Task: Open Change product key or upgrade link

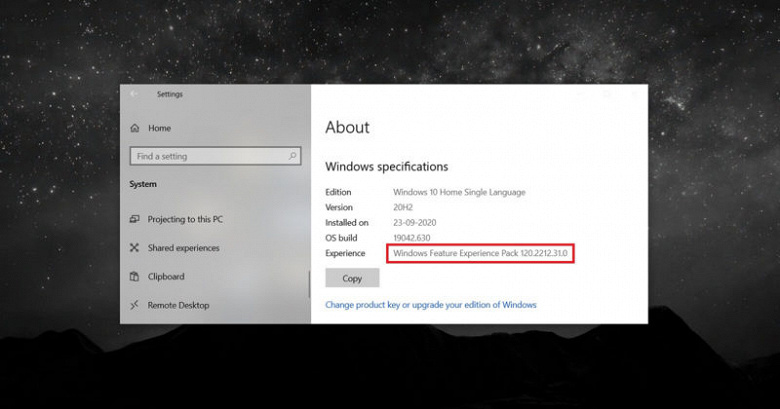Action: (x=431, y=305)
